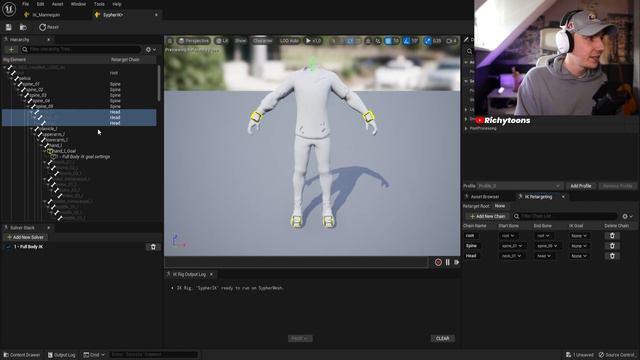Click the playback speed x1.0 button

coord(313,41)
